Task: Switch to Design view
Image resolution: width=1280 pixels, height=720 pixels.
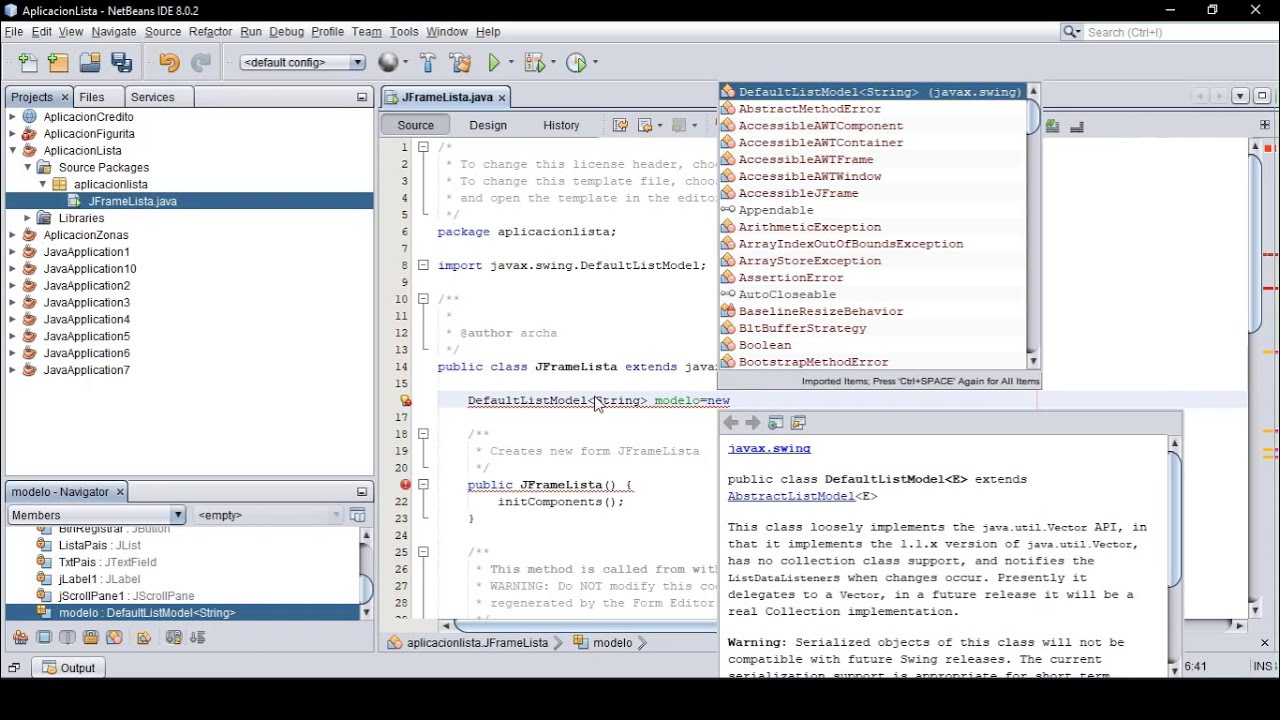Action: tap(488, 125)
